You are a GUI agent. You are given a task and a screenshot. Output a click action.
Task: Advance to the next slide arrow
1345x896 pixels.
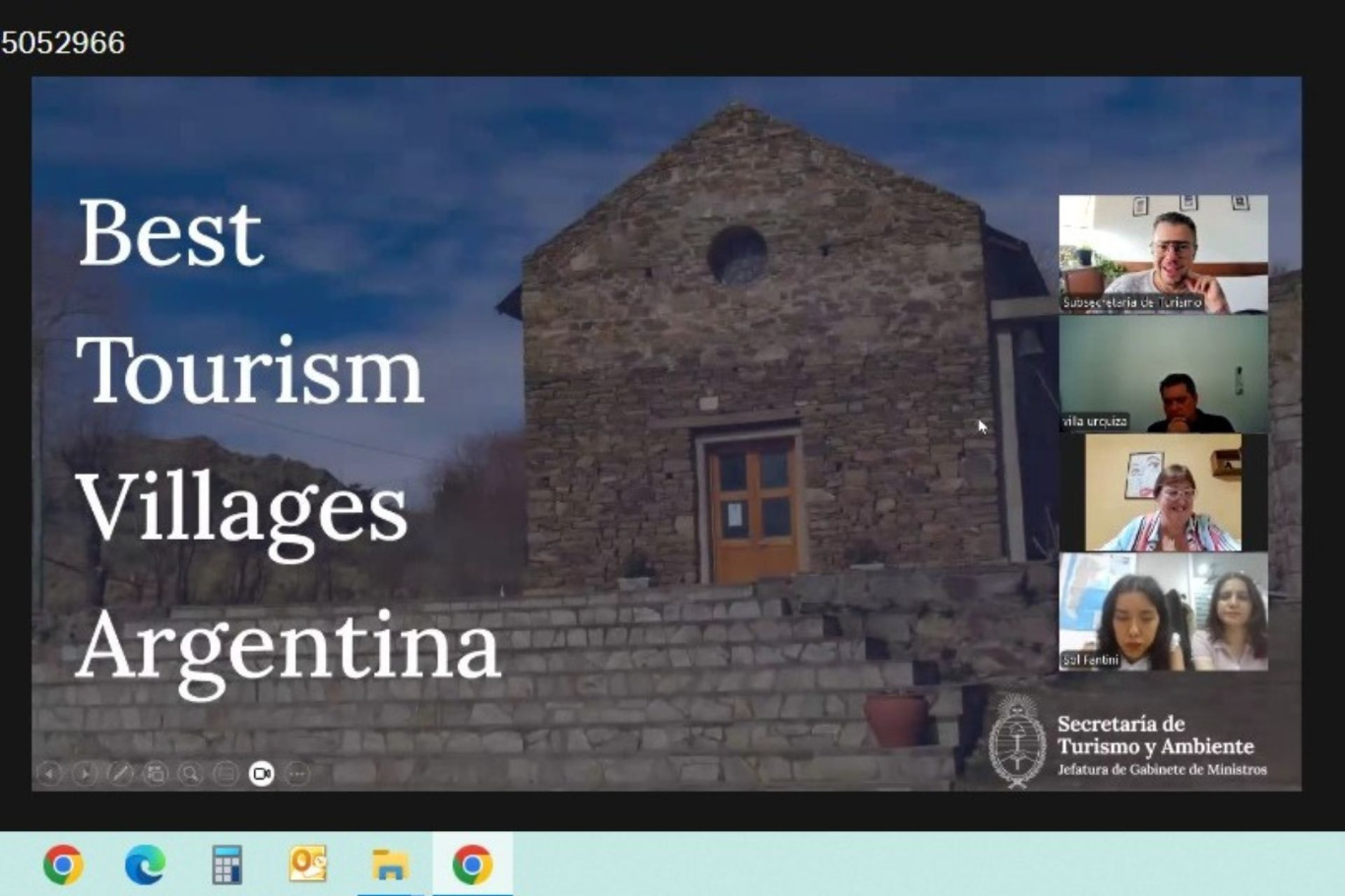[x=85, y=774]
